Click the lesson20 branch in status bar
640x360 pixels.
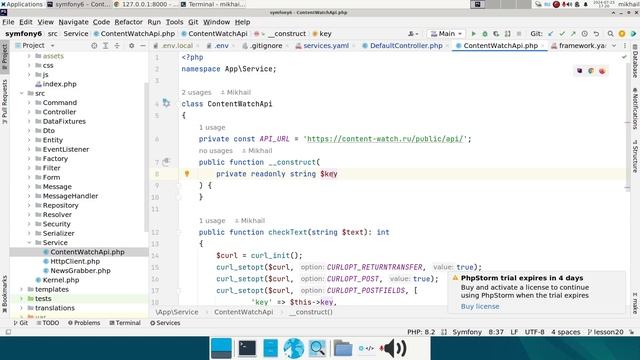pyautogui.click(x=605, y=332)
